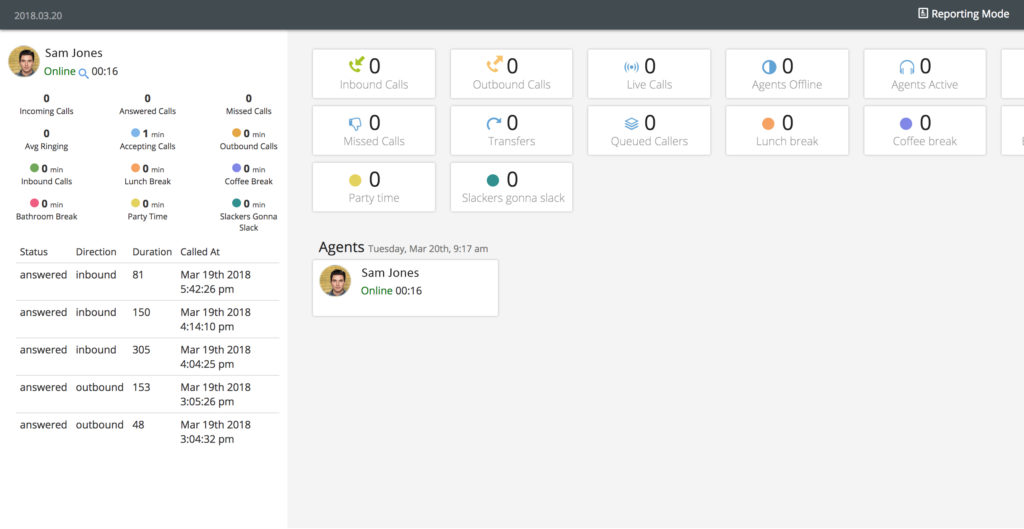This screenshot has height=529, width=1024.
Task: Click the purple Coffee break dot
Action: 906,124
